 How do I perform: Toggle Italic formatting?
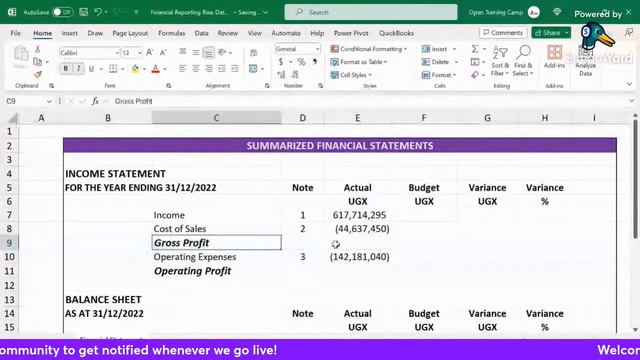coord(78,69)
